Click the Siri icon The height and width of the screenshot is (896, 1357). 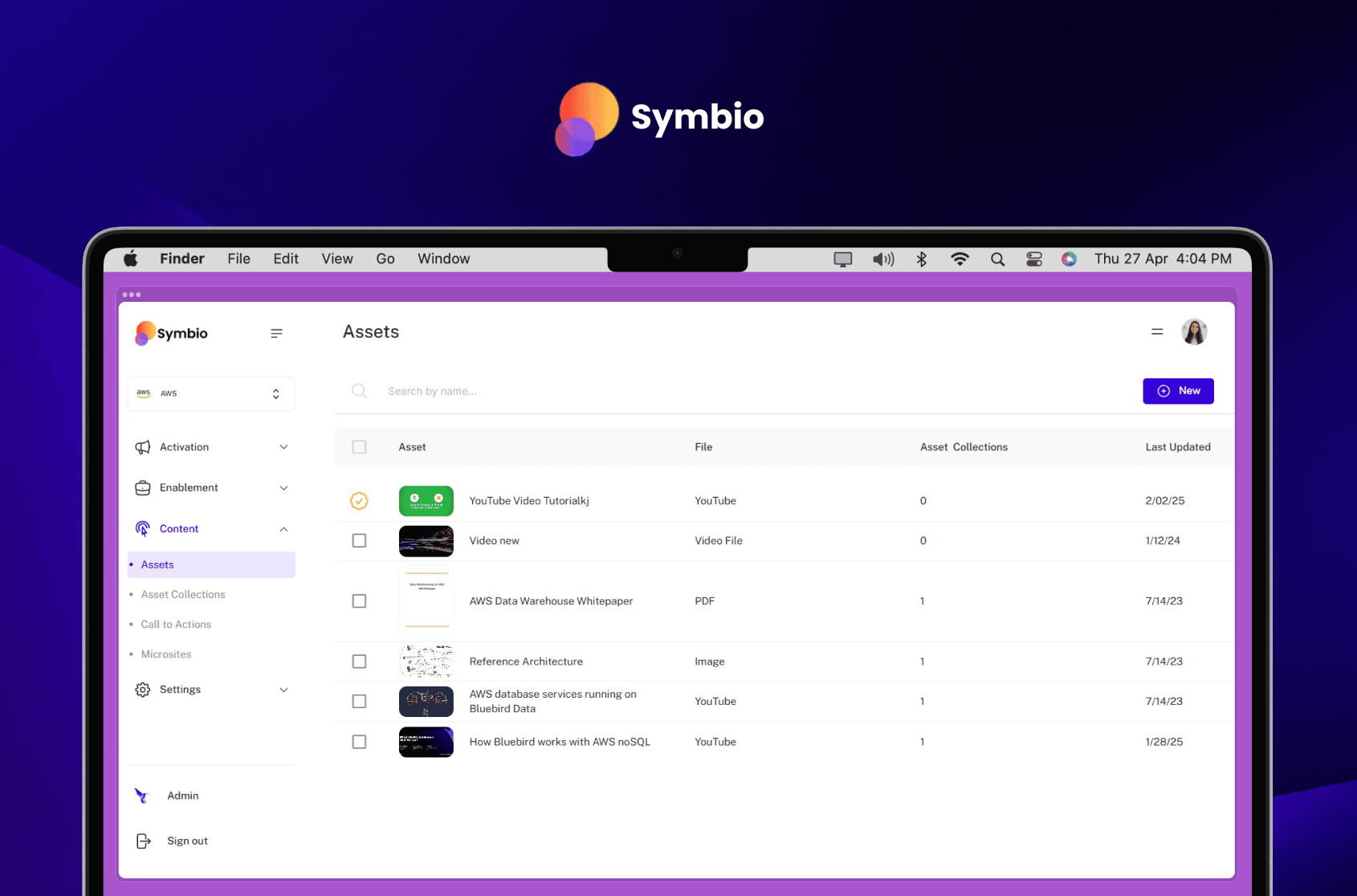[1069, 259]
